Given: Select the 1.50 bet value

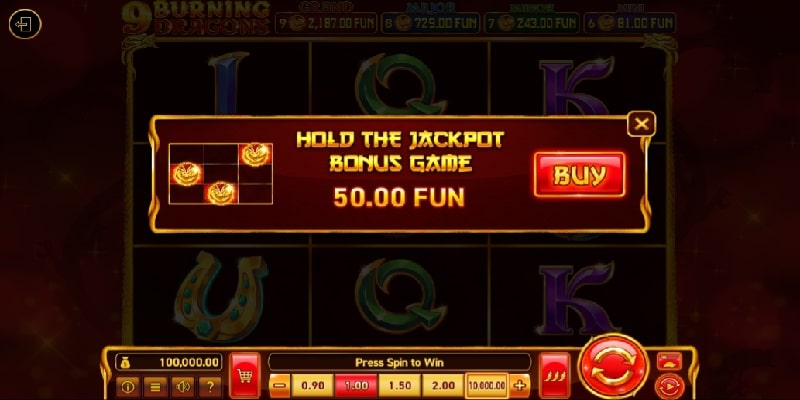Looking at the screenshot, I should click(x=399, y=386).
